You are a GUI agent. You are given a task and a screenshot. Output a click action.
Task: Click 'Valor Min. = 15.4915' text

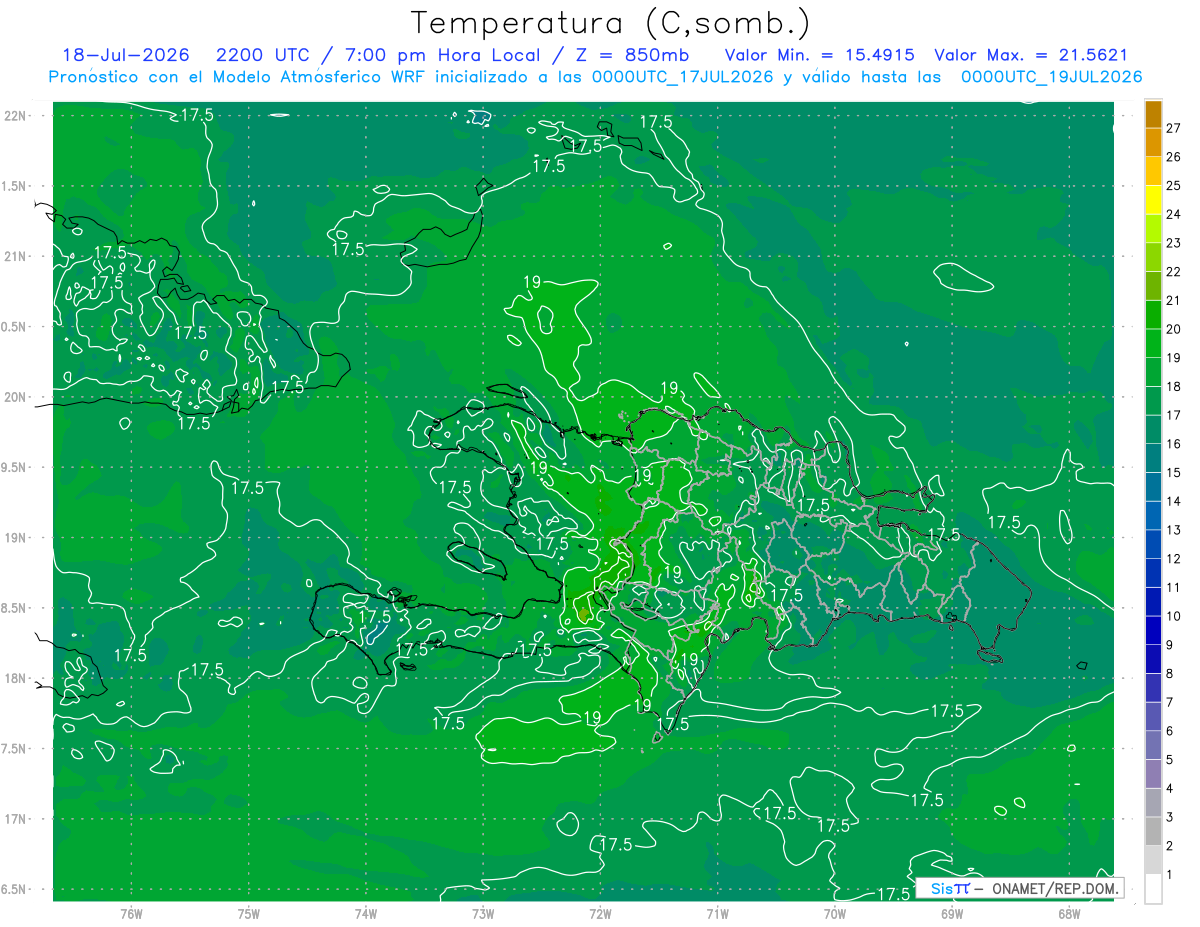(x=819, y=55)
